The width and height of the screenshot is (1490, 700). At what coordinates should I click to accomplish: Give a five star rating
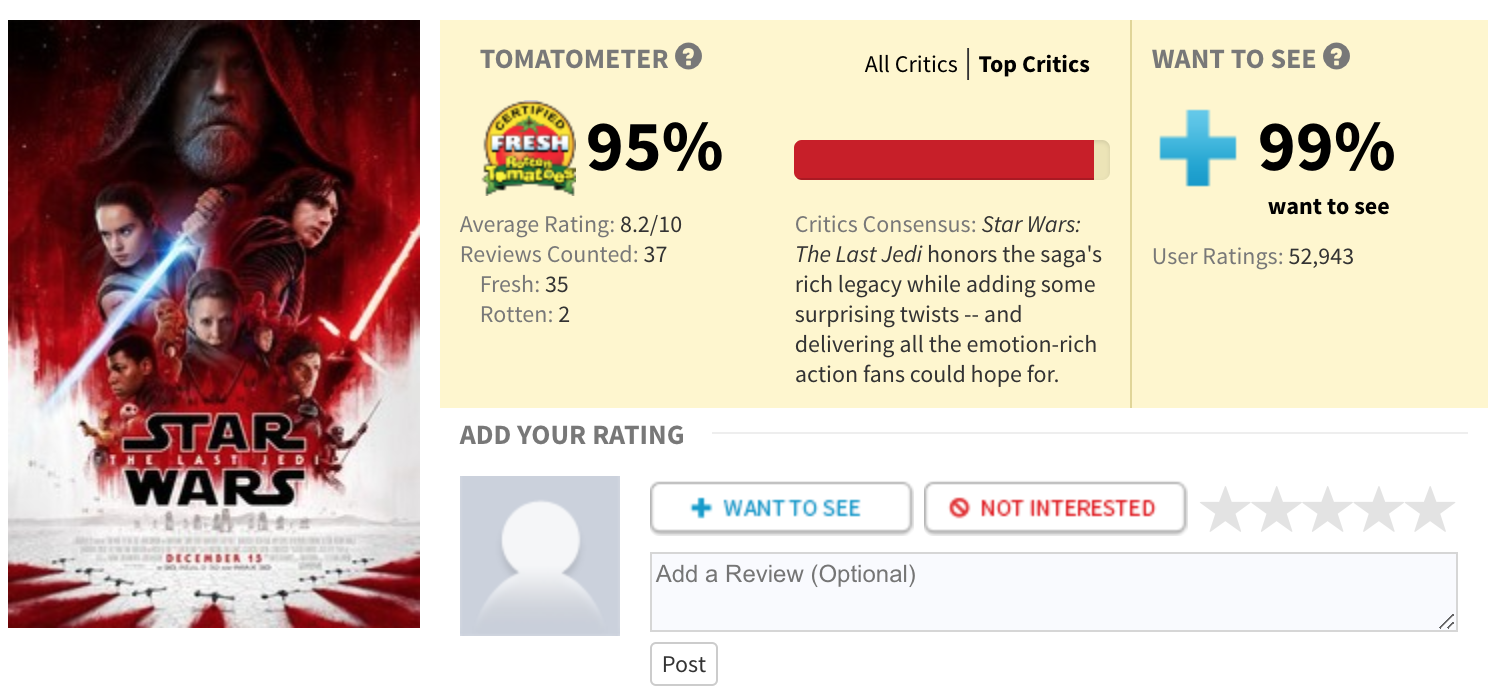[x=1430, y=510]
